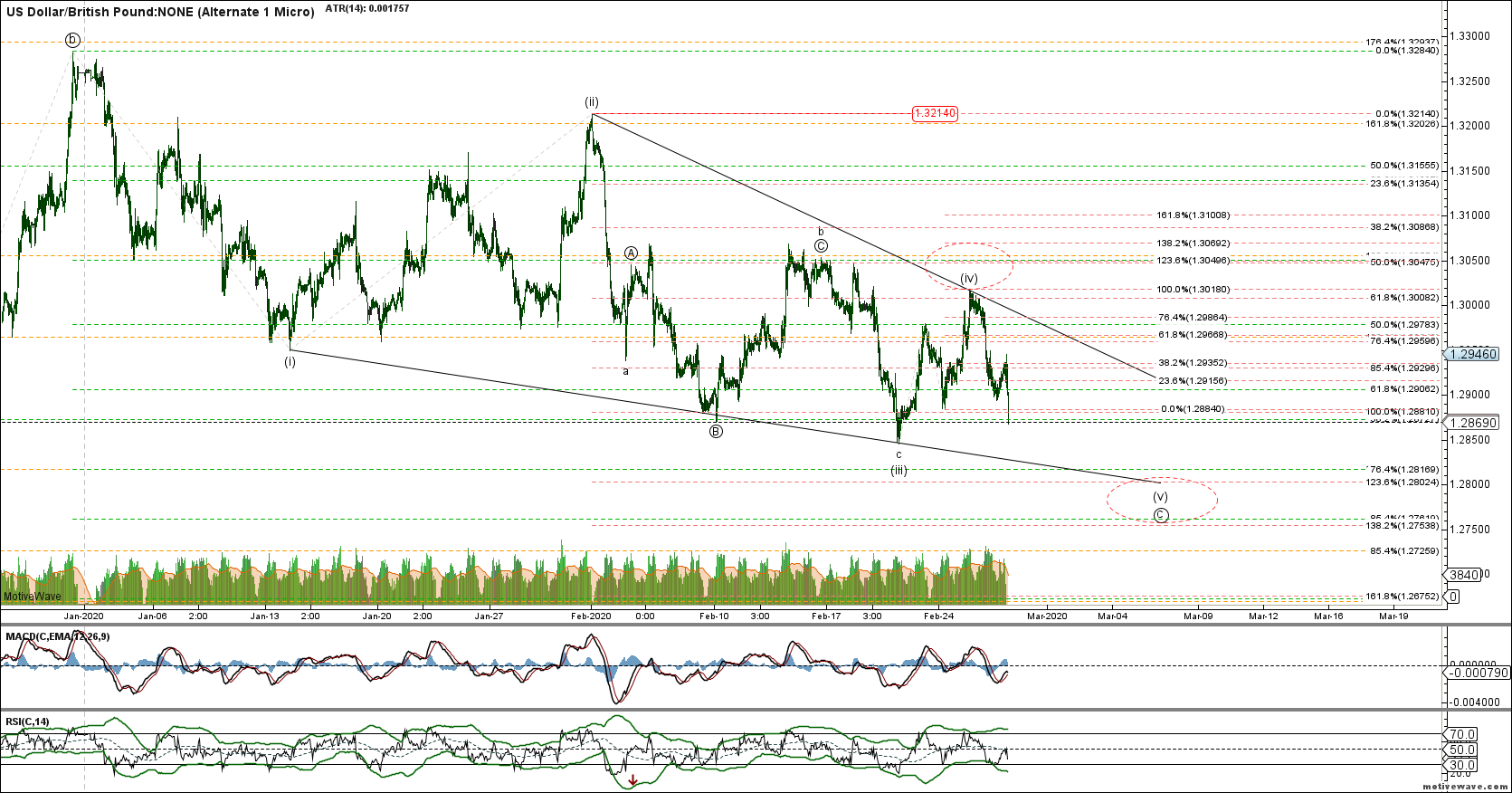Image resolution: width=1512 pixels, height=793 pixels.
Task: Click the US Dollar/British Pound chart title
Action: click(x=160, y=12)
